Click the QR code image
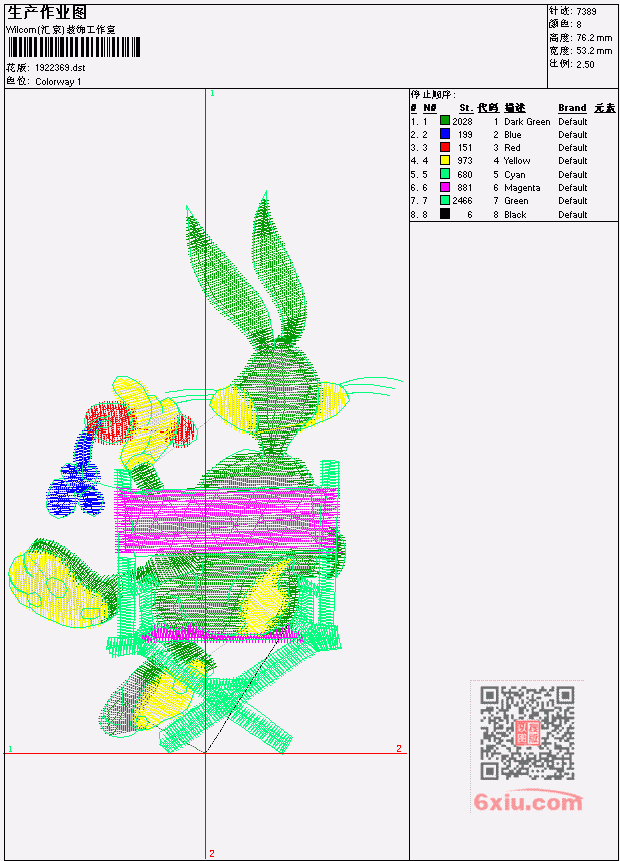 [527, 732]
